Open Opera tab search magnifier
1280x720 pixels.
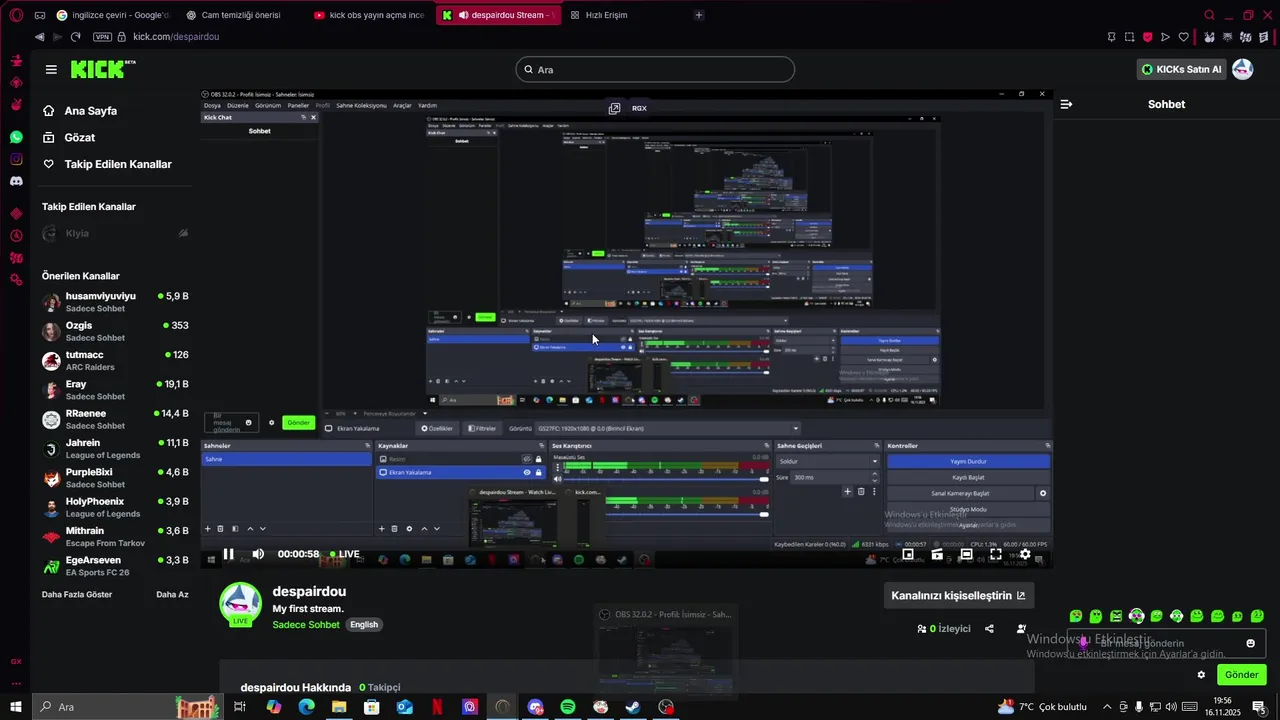(1209, 15)
